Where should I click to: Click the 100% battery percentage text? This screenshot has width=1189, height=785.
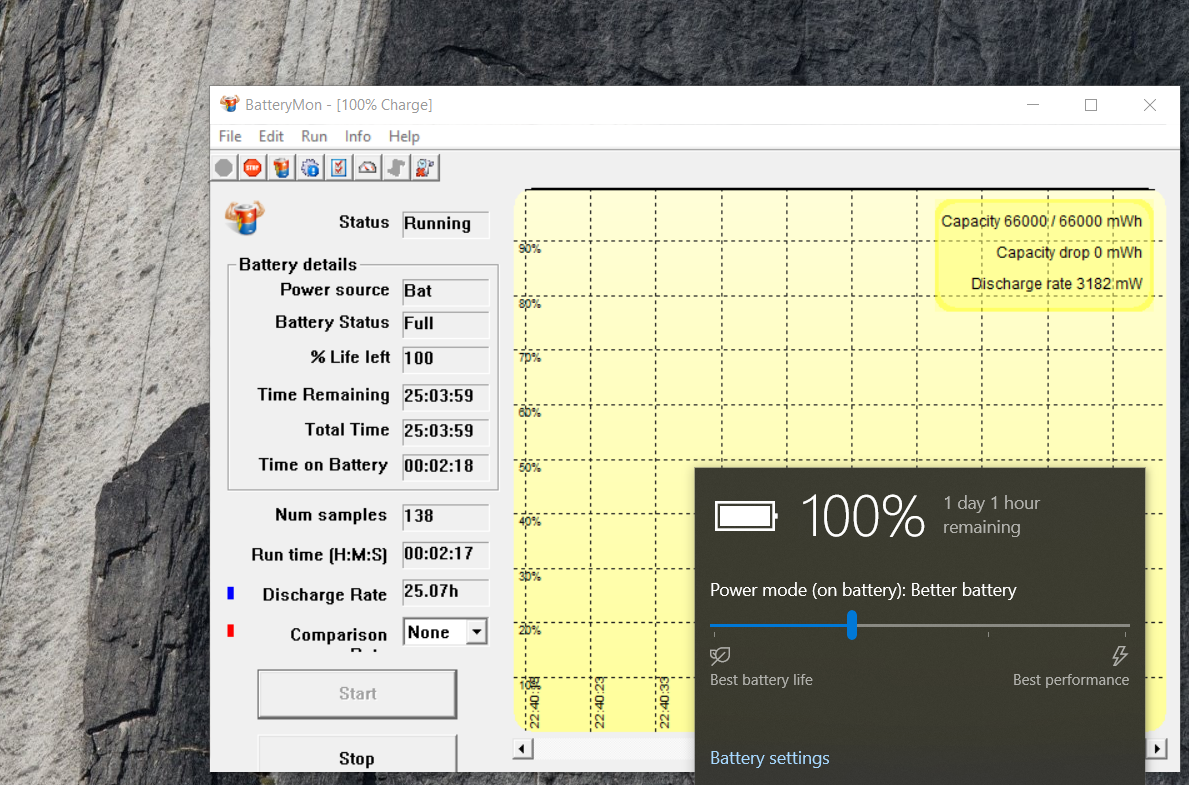click(x=862, y=517)
